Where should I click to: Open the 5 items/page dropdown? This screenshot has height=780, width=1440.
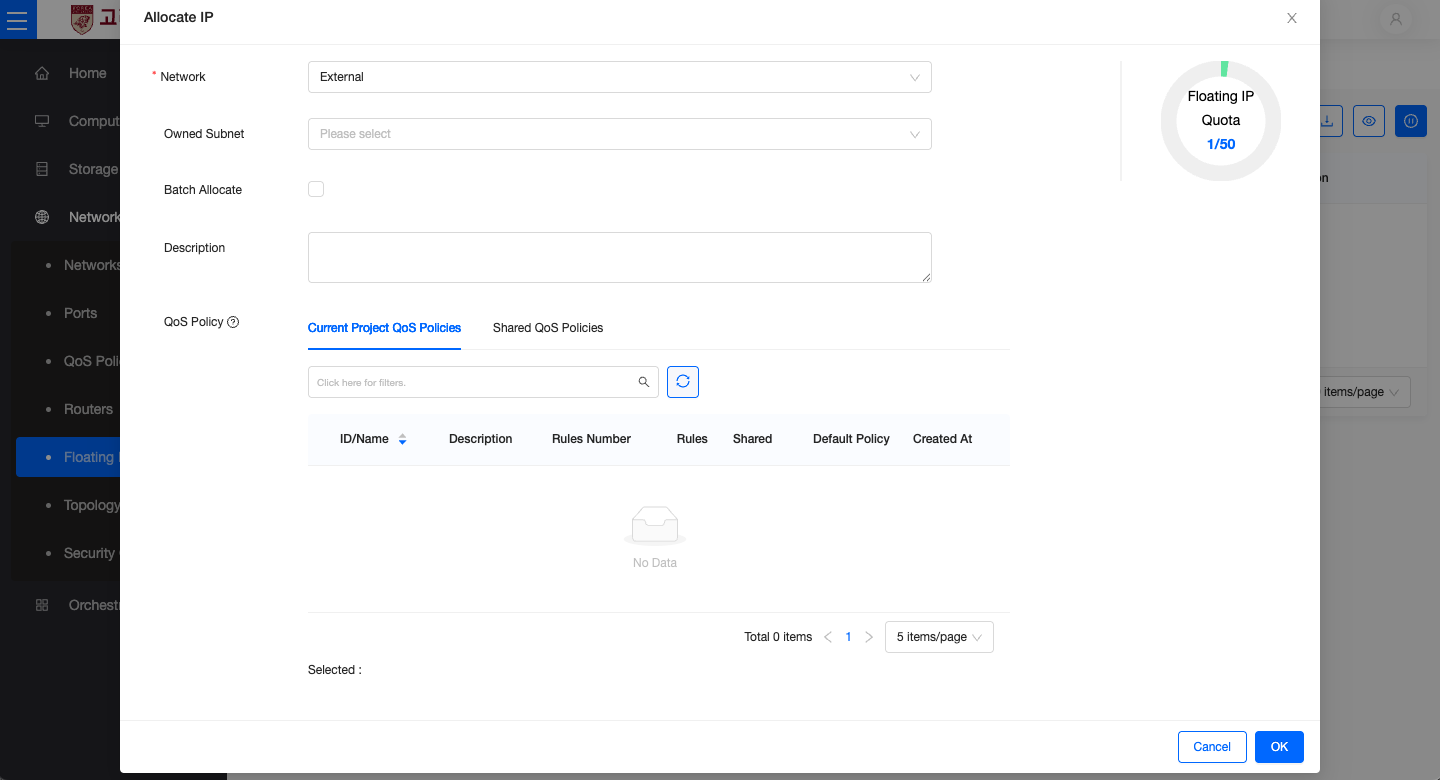click(x=939, y=637)
